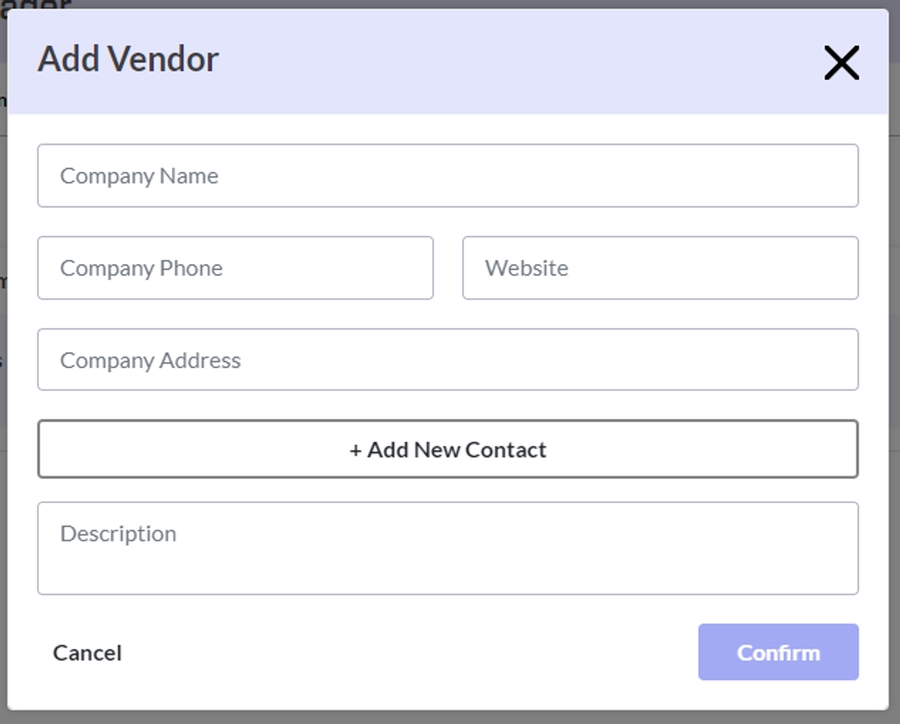This screenshot has height=724, width=900.
Task: Click the Company Name placeholder text
Action: pos(139,176)
